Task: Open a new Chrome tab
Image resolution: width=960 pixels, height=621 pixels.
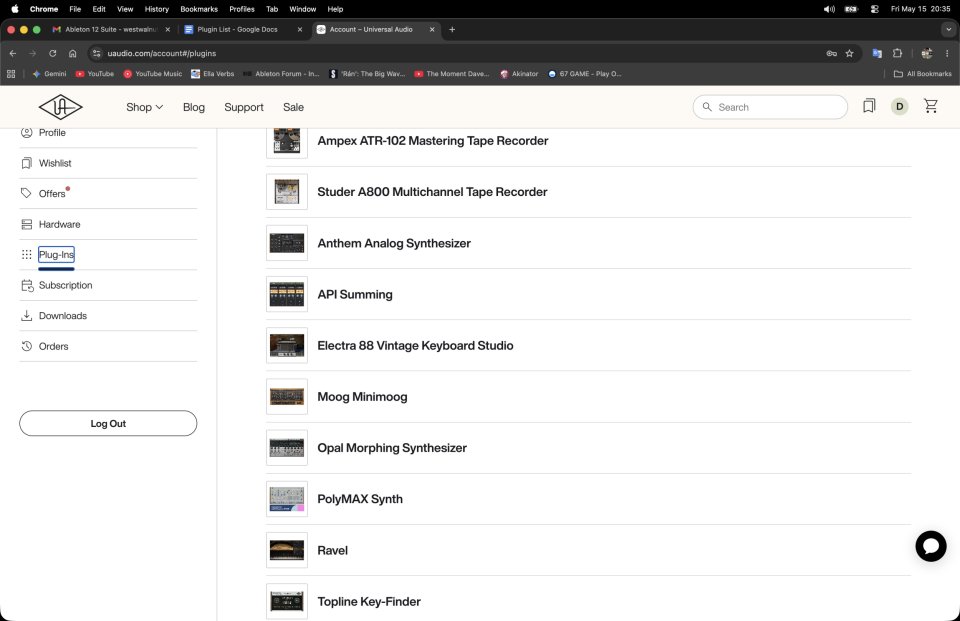Action: pos(452,29)
